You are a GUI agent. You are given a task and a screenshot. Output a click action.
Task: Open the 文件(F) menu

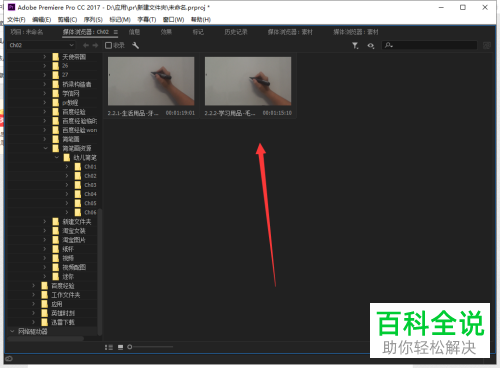(16, 20)
